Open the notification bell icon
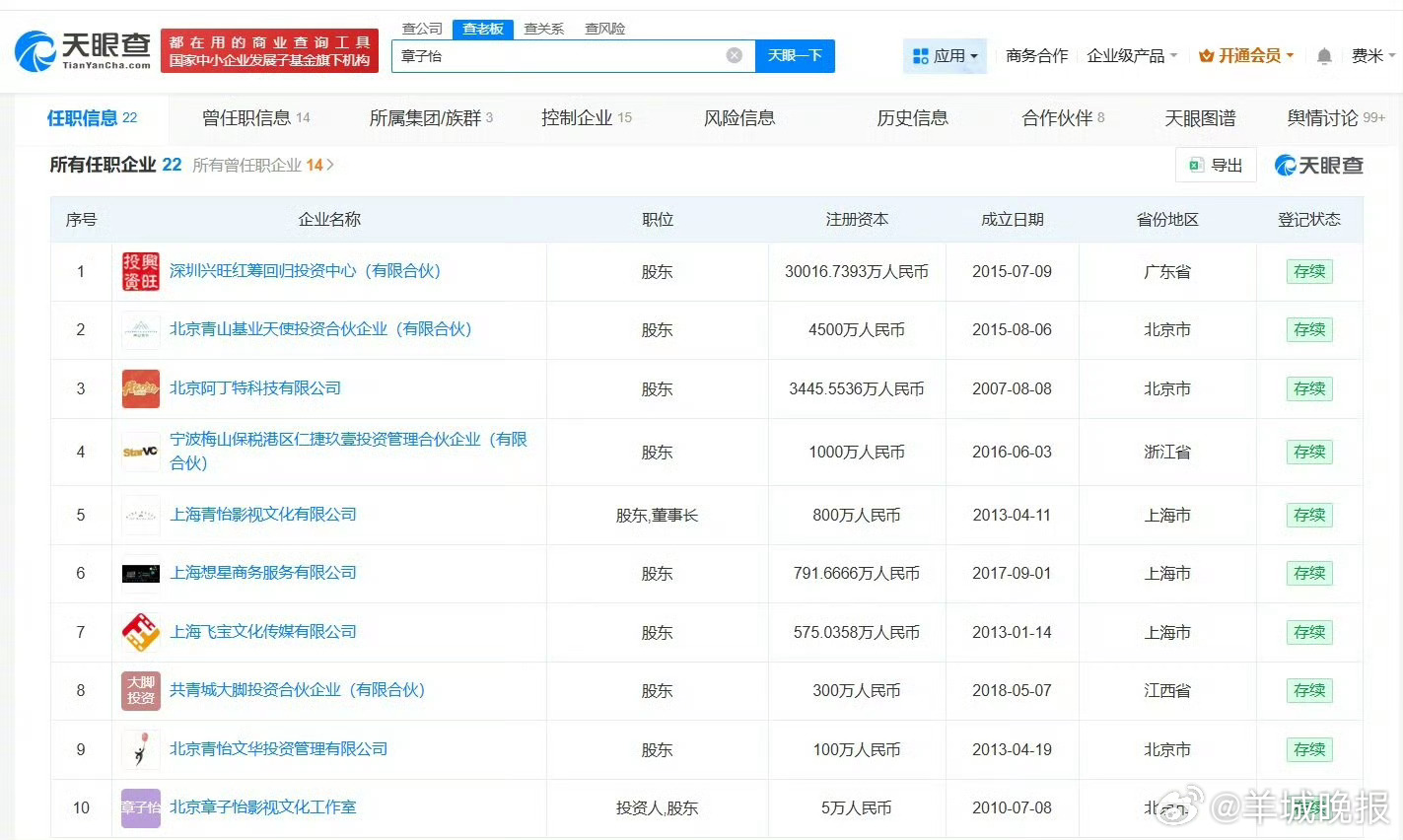The image size is (1403, 840). [x=1324, y=56]
